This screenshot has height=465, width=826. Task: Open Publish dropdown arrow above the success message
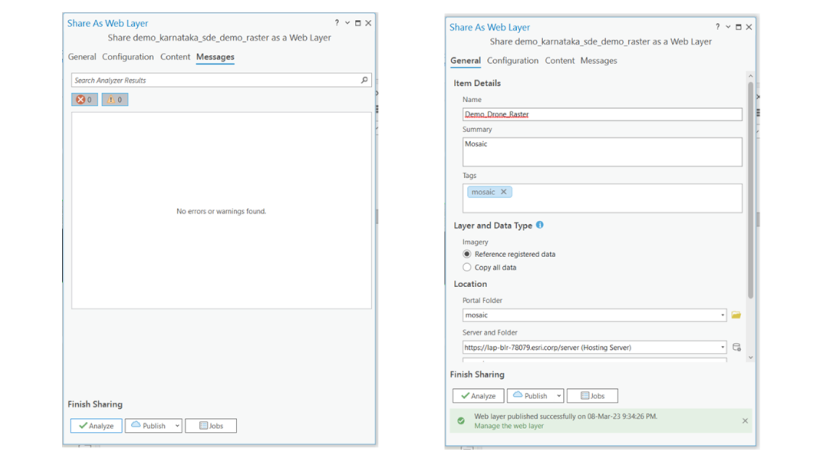[559, 396]
